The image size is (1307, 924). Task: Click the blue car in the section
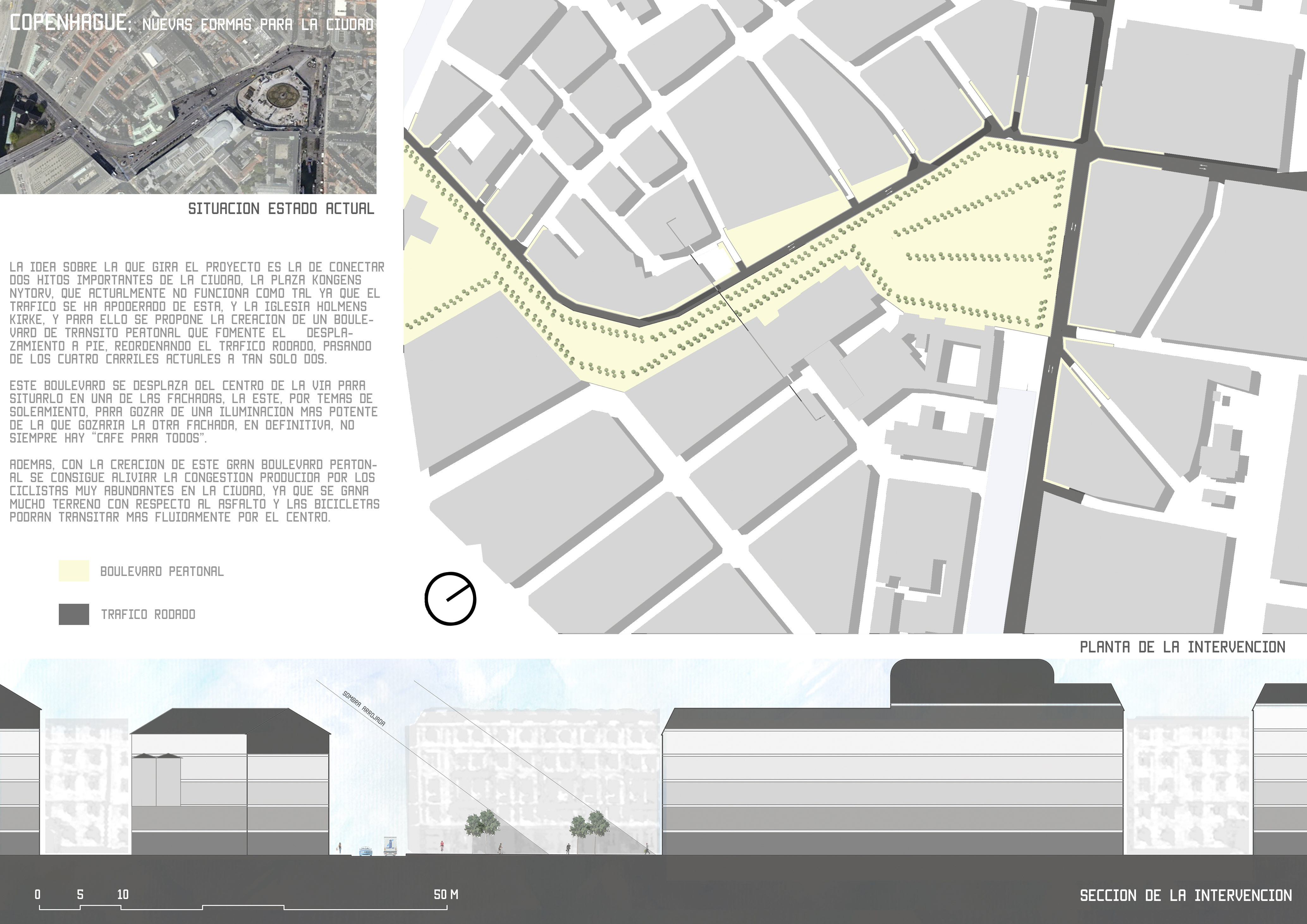tap(366, 851)
